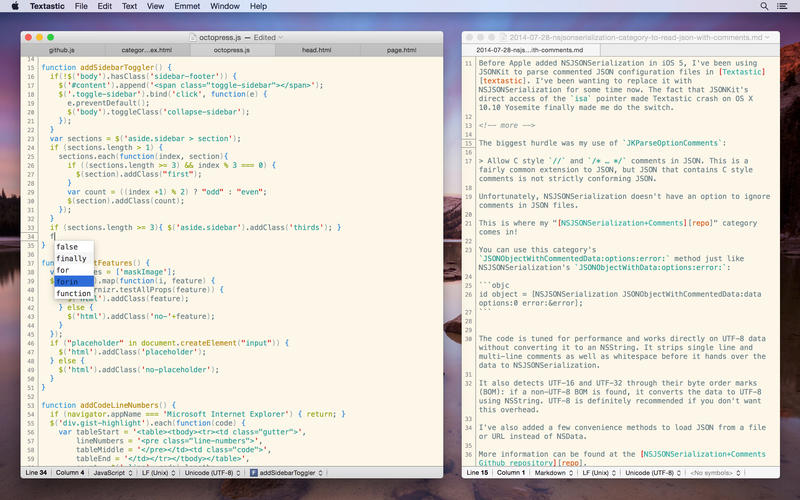Click line number 15 in markdown gutter
800x500 pixels.
(469, 144)
